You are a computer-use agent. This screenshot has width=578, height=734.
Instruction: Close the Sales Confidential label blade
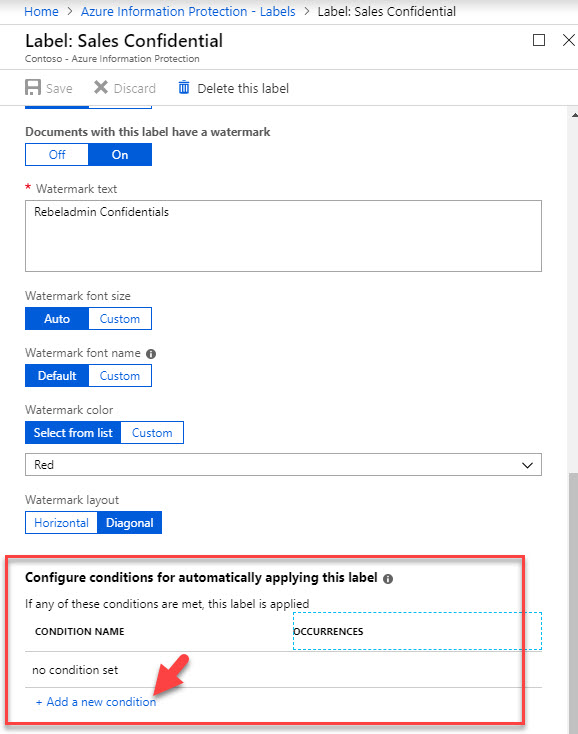[x=569, y=40]
